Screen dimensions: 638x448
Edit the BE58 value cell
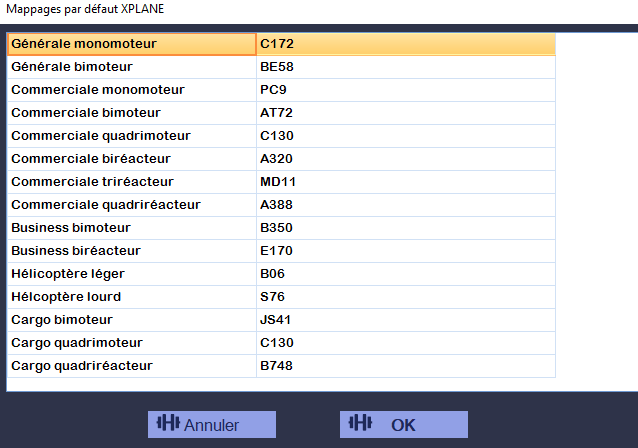406,67
